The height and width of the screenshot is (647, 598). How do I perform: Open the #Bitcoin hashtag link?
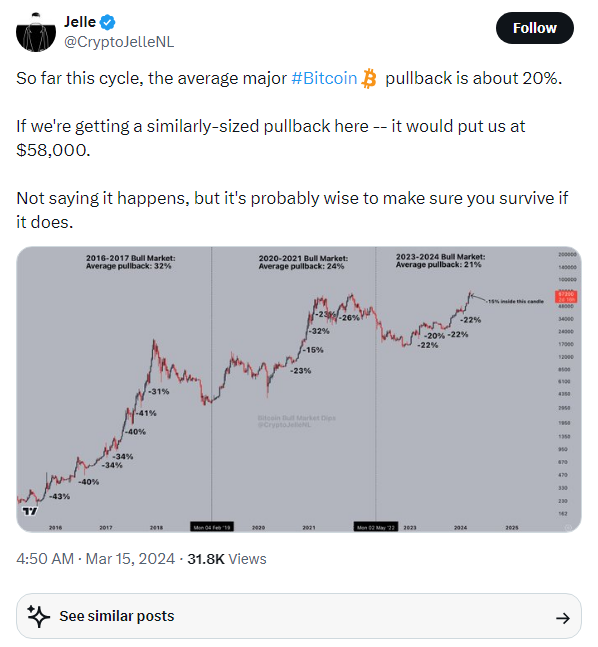pyautogui.click(x=324, y=78)
